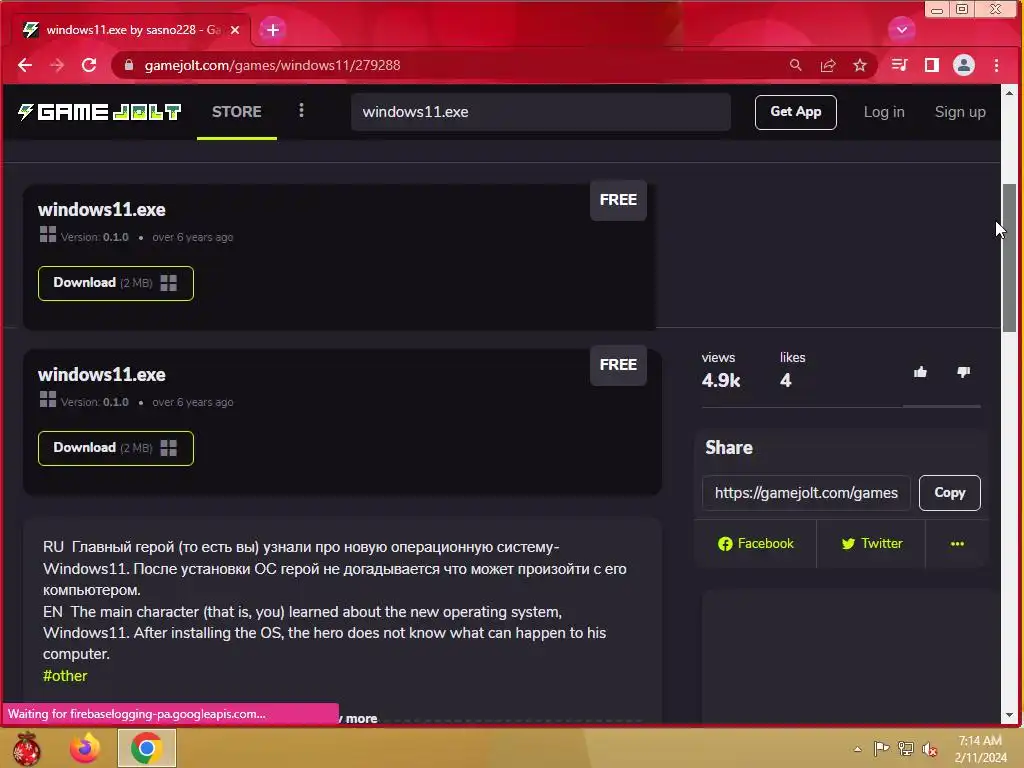
Task: Click the more link below description
Action: pos(361,718)
